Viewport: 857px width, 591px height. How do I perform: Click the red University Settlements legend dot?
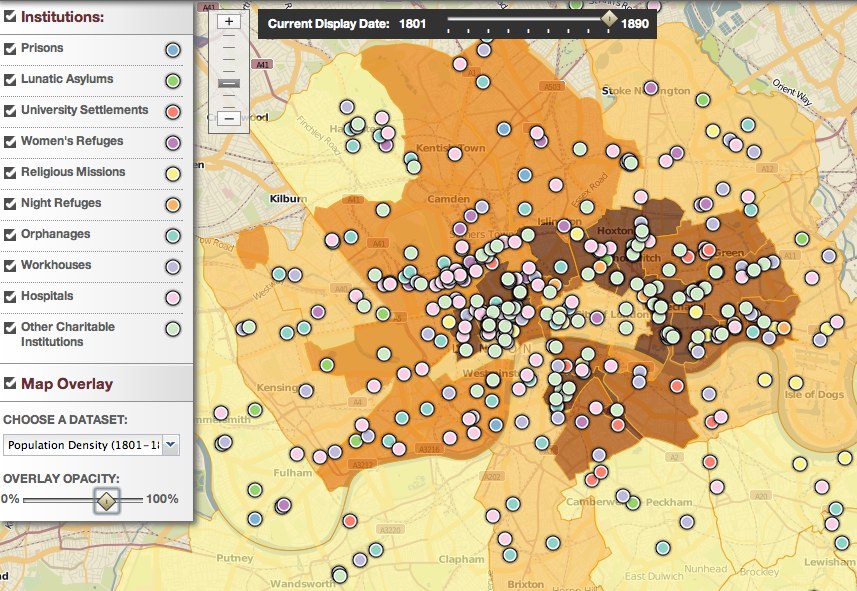click(173, 112)
